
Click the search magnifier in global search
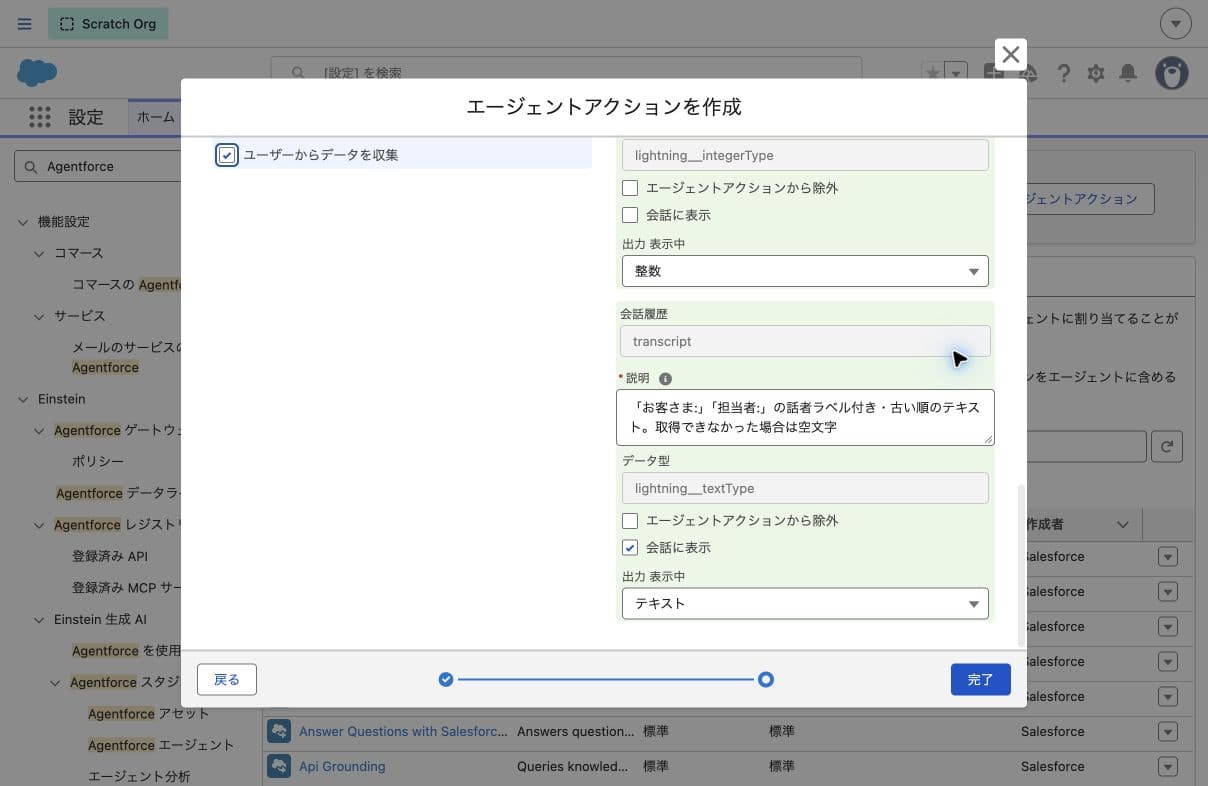[298, 73]
